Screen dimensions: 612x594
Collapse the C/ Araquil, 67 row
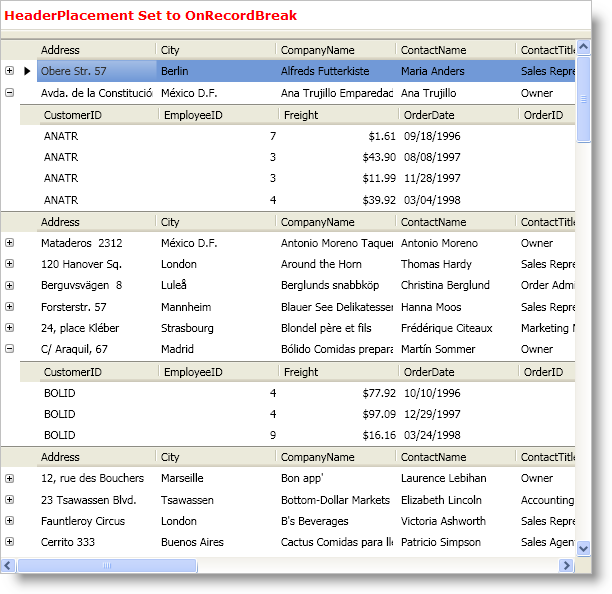coord(9,349)
